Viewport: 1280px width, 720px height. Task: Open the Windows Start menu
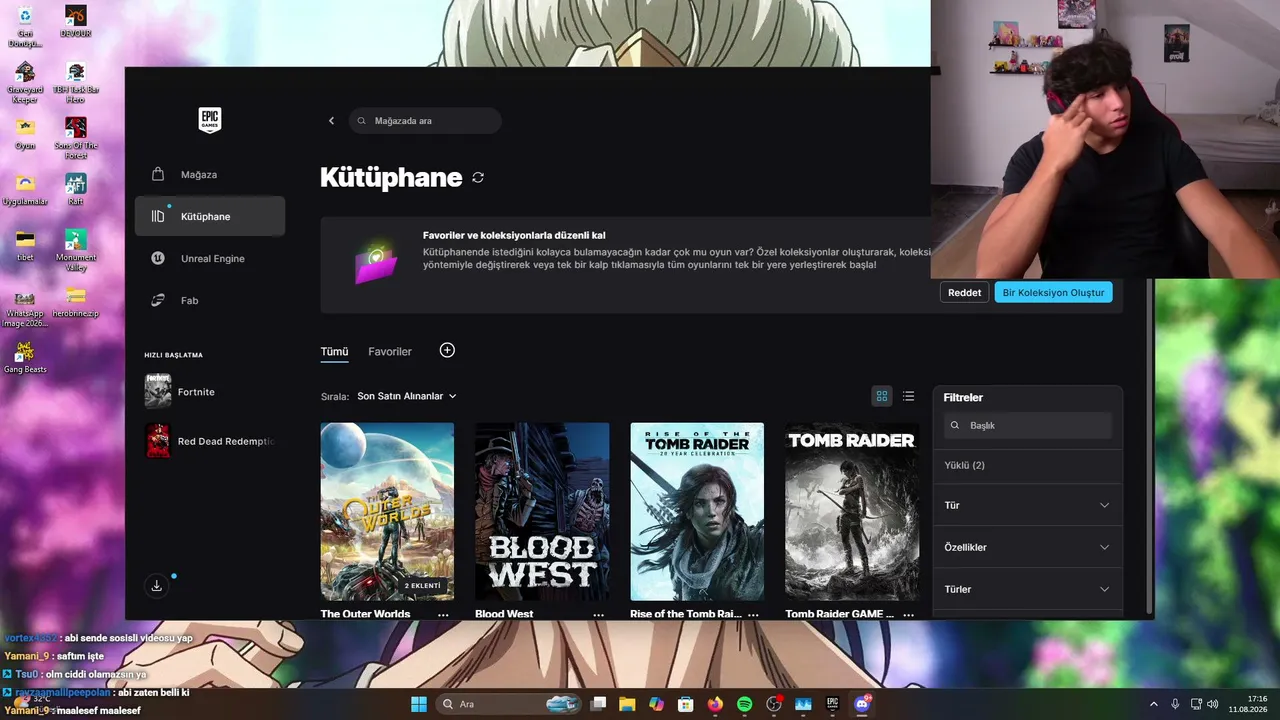(418, 704)
